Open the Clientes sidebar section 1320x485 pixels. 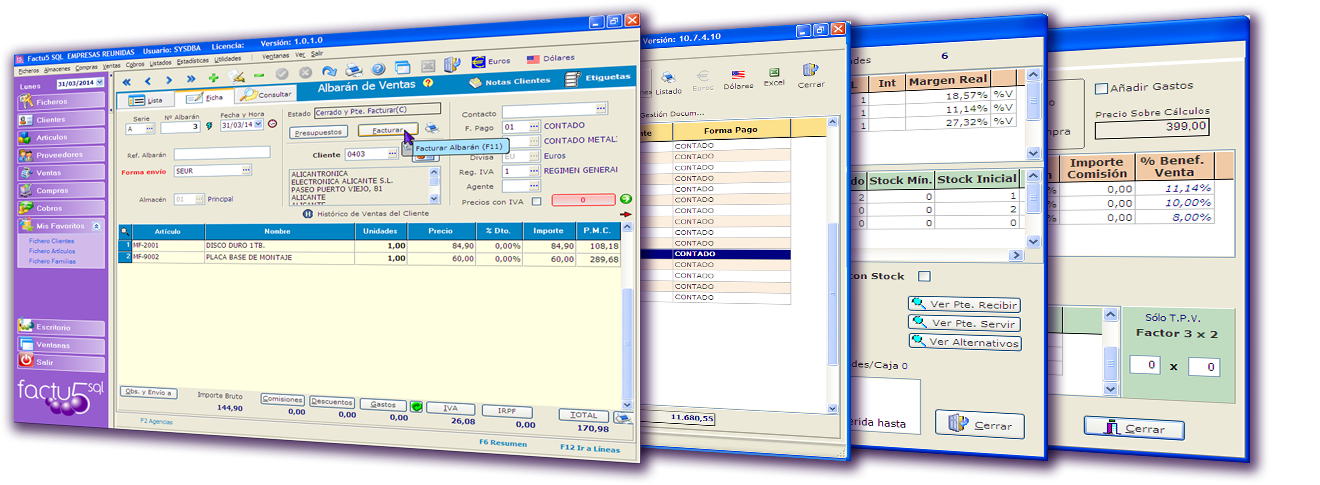point(61,119)
